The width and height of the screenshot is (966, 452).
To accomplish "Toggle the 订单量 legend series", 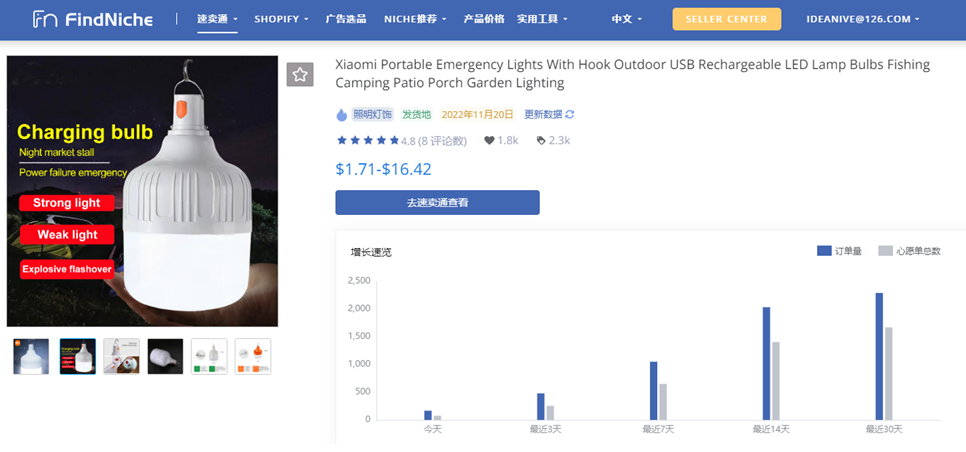I will pyautogui.click(x=839, y=251).
